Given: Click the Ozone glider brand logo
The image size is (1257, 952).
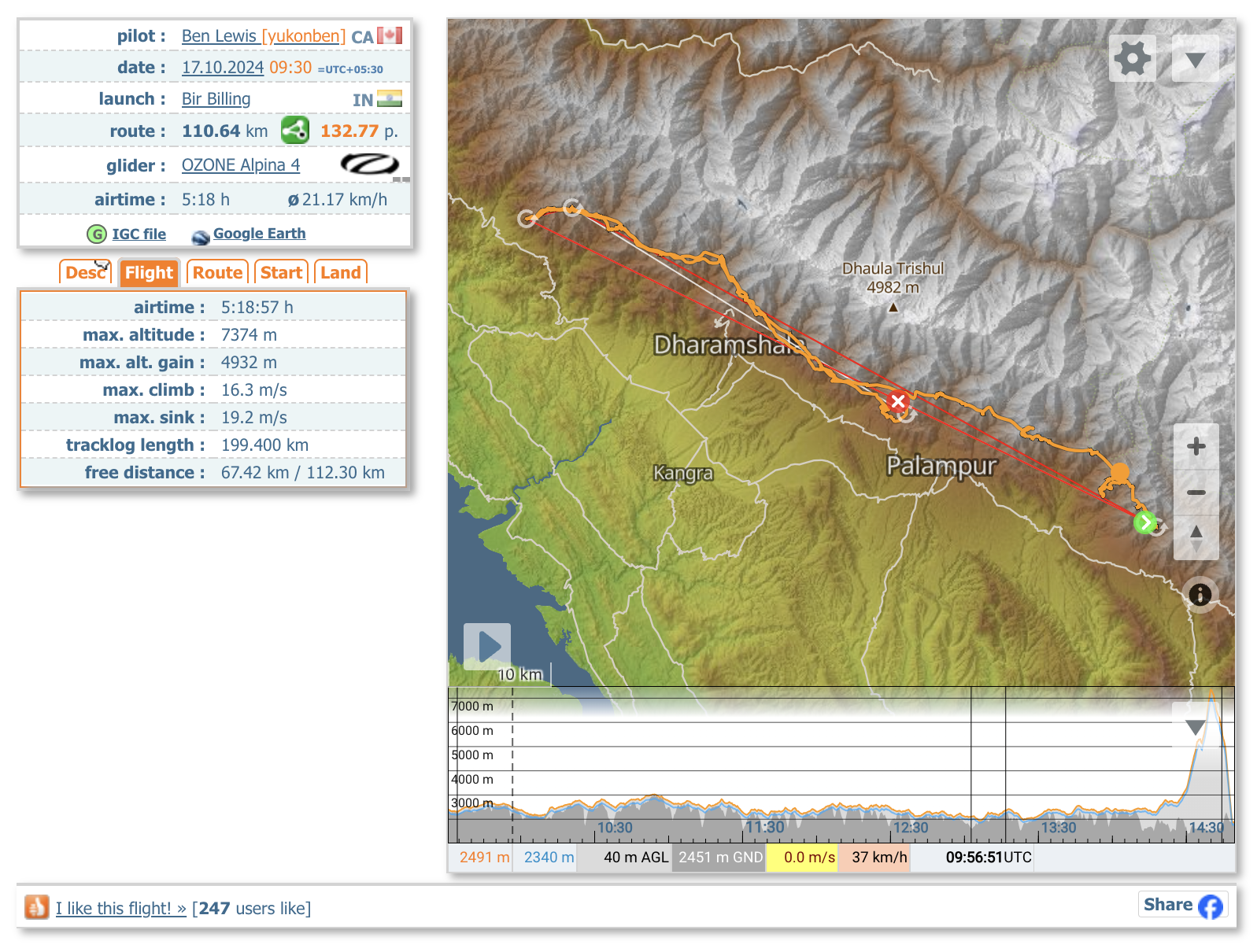Looking at the screenshot, I should (x=369, y=165).
